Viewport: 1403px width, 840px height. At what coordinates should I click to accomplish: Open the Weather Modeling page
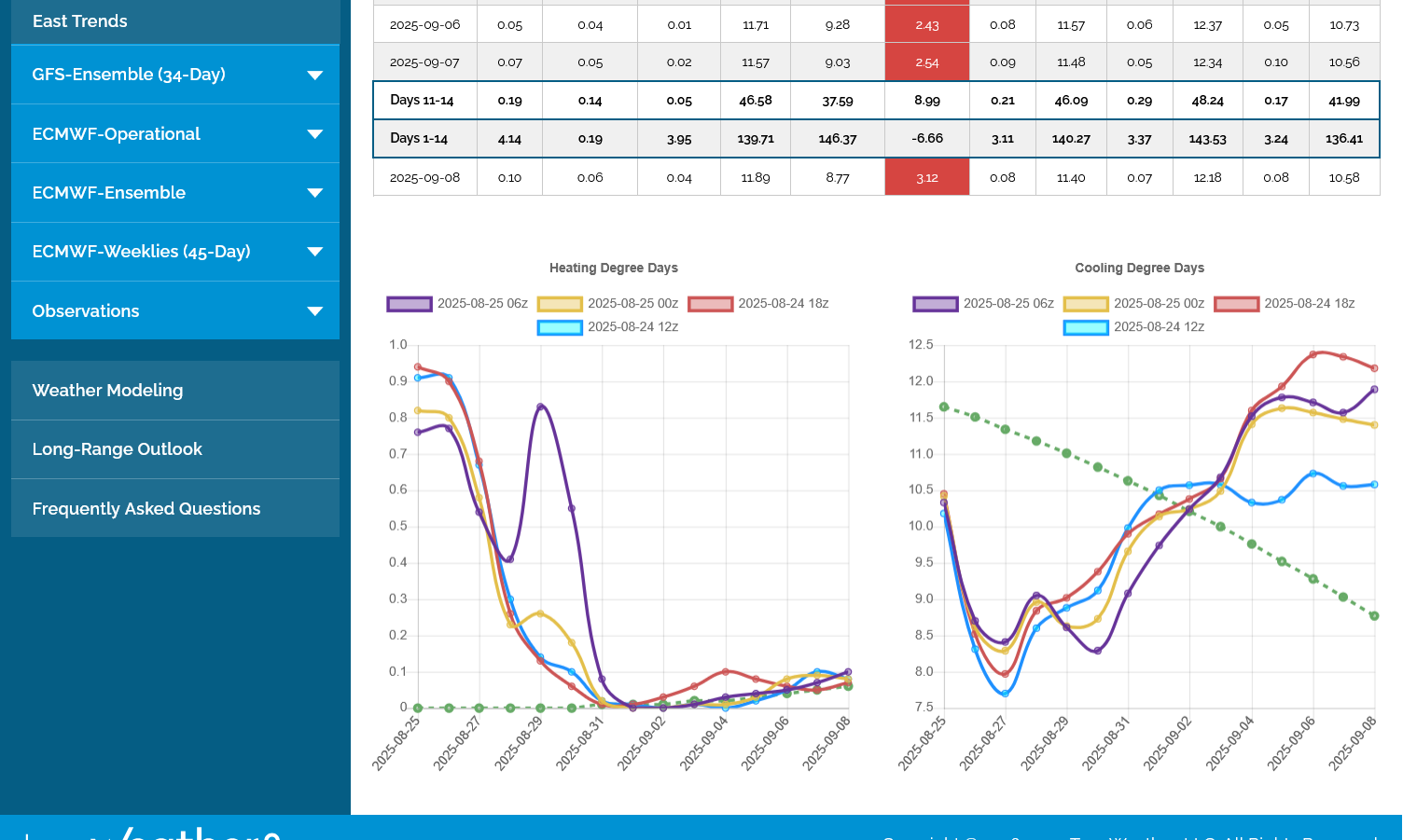click(x=107, y=391)
